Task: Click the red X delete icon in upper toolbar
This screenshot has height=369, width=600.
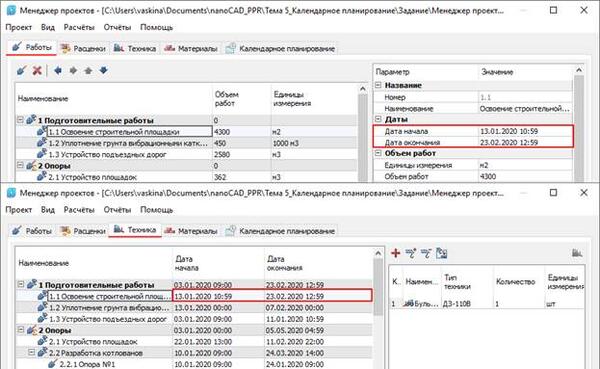Action: click(37, 70)
